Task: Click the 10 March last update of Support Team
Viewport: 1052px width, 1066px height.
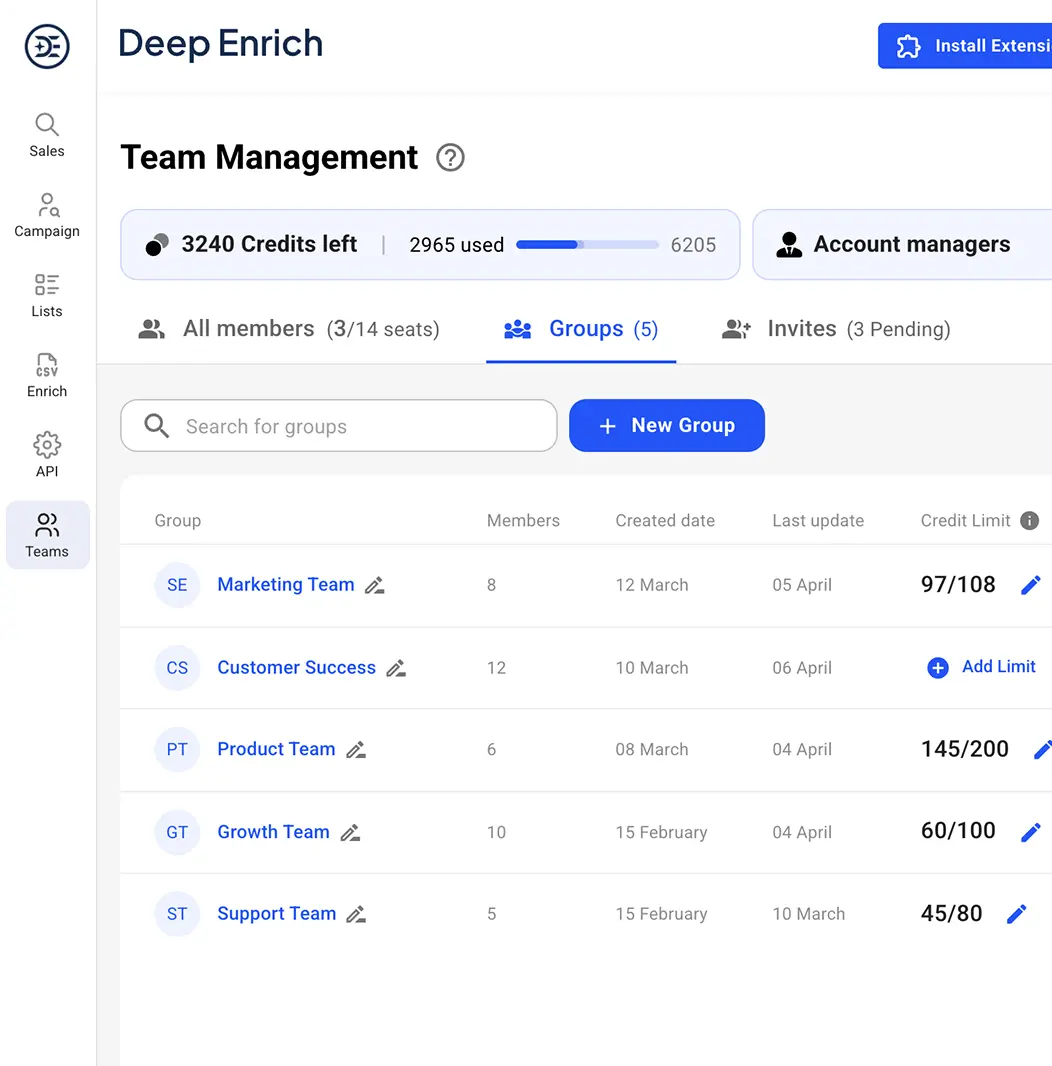Action: tap(809, 914)
